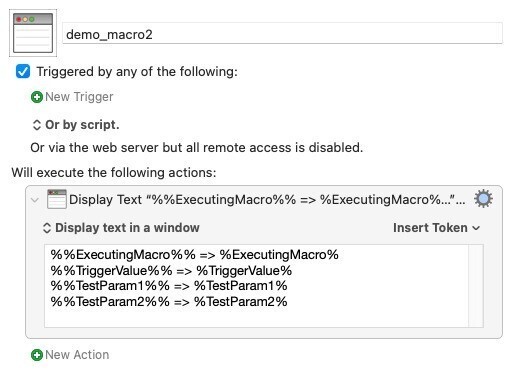This screenshot has height=377, width=519.
Task: Click the green plus New Action icon
Action: 37,355
